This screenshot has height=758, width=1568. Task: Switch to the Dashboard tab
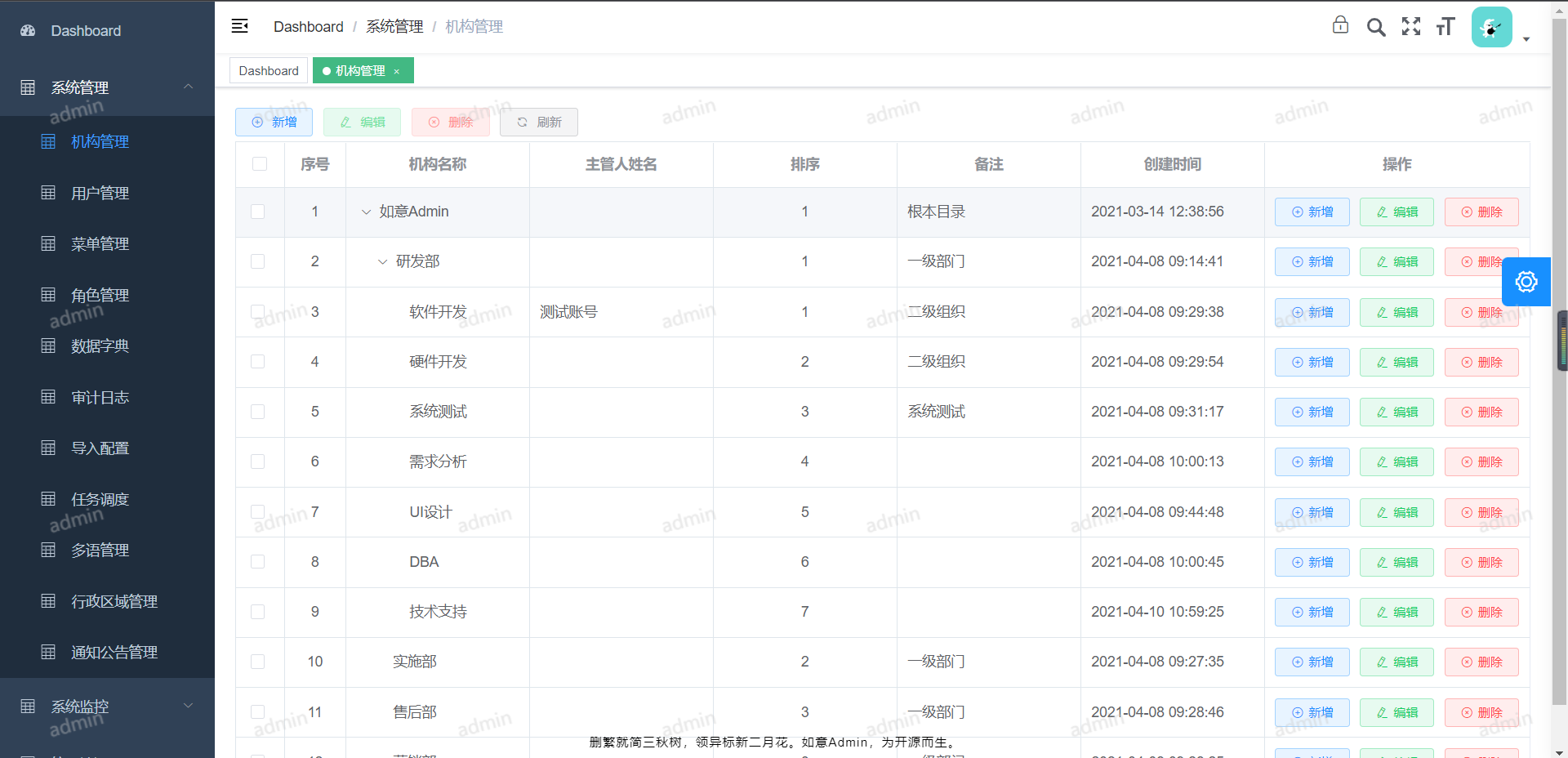click(x=269, y=71)
